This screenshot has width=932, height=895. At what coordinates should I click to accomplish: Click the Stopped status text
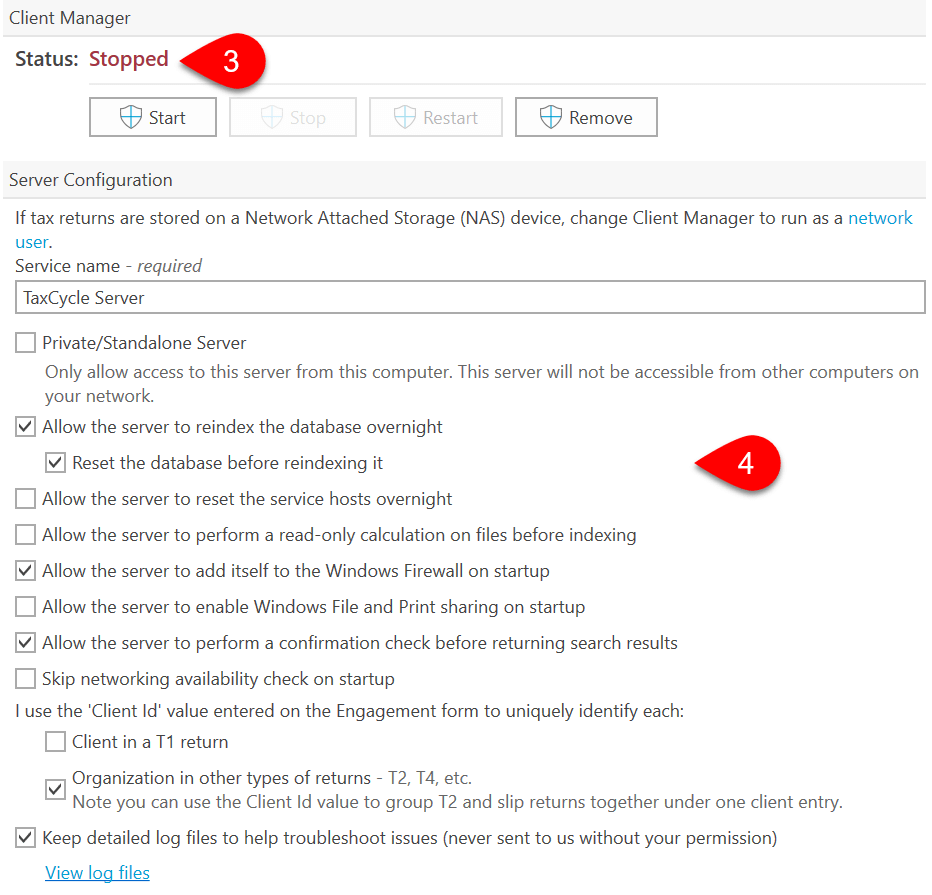click(x=129, y=59)
